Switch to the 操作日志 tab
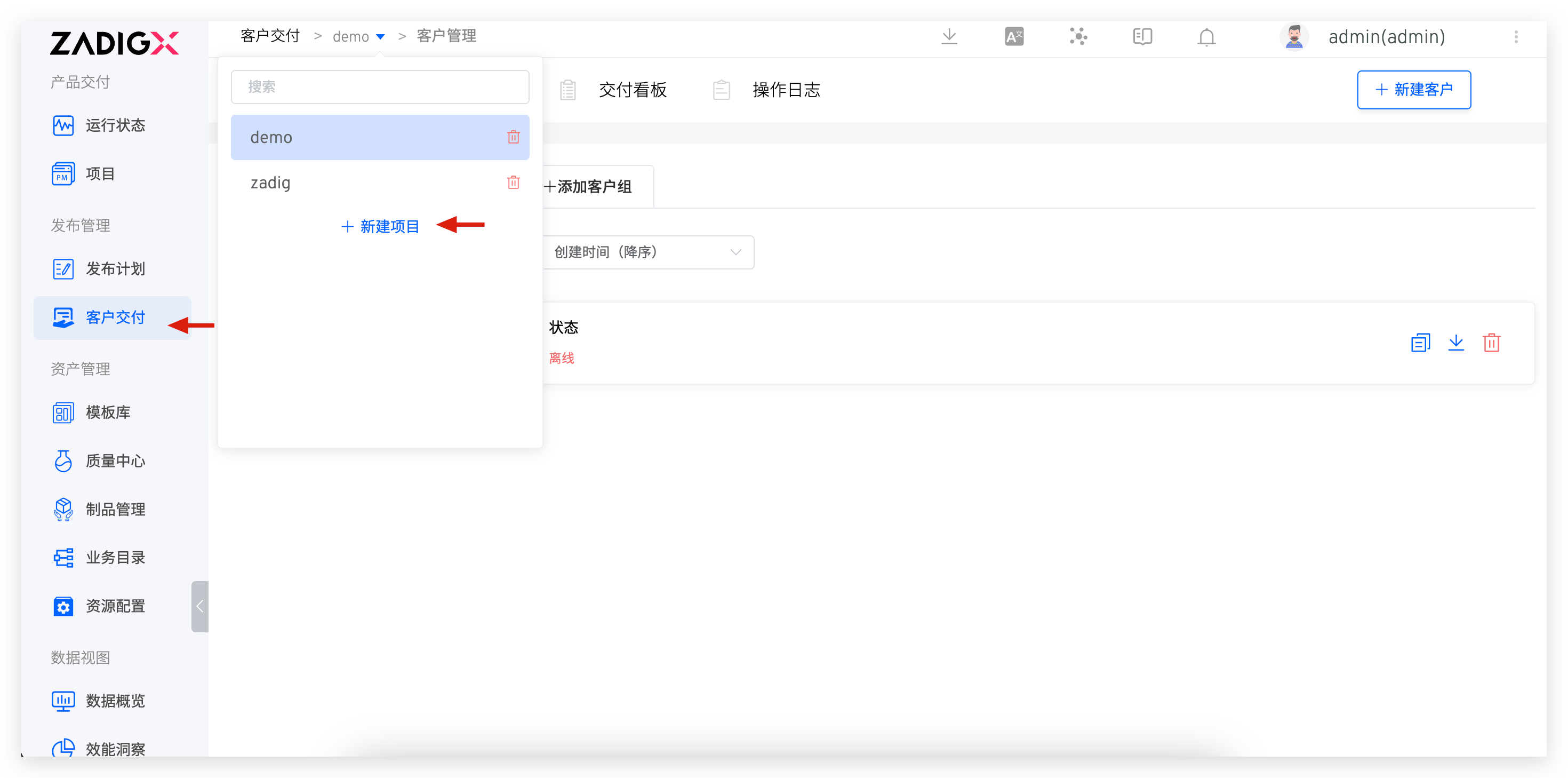The image size is (1568, 778). point(786,90)
